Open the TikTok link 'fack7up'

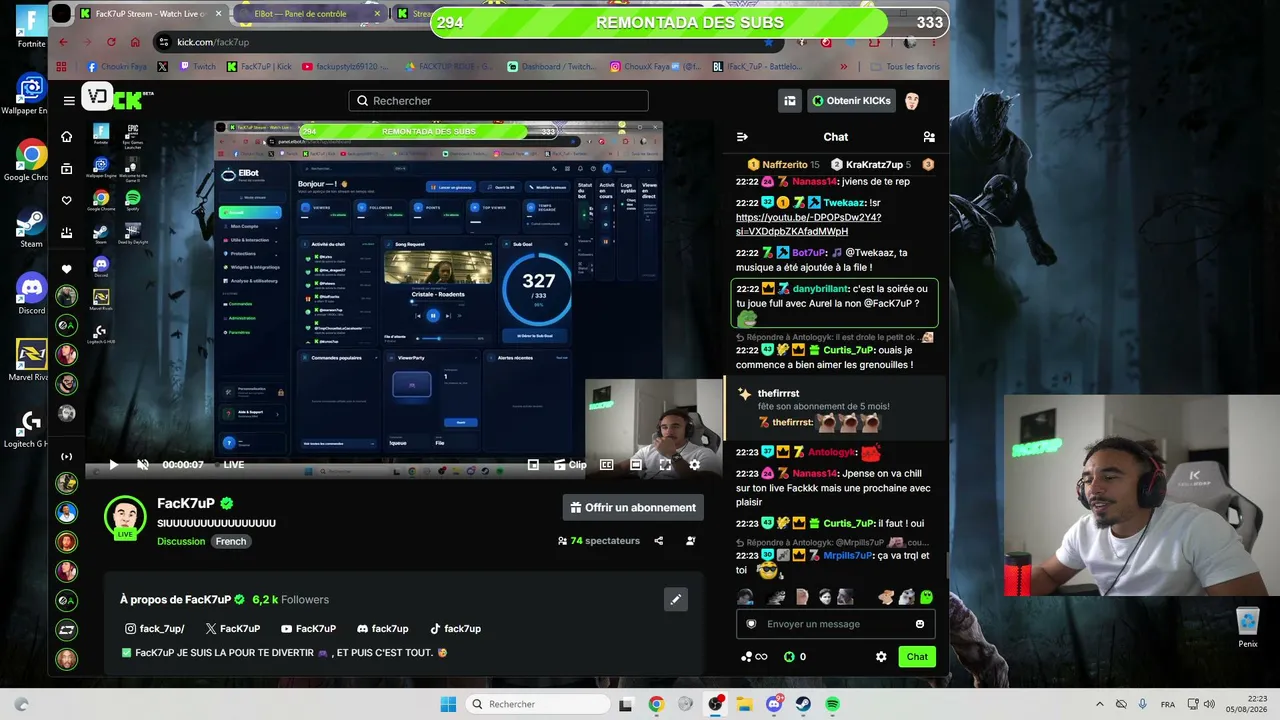click(455, 629)
